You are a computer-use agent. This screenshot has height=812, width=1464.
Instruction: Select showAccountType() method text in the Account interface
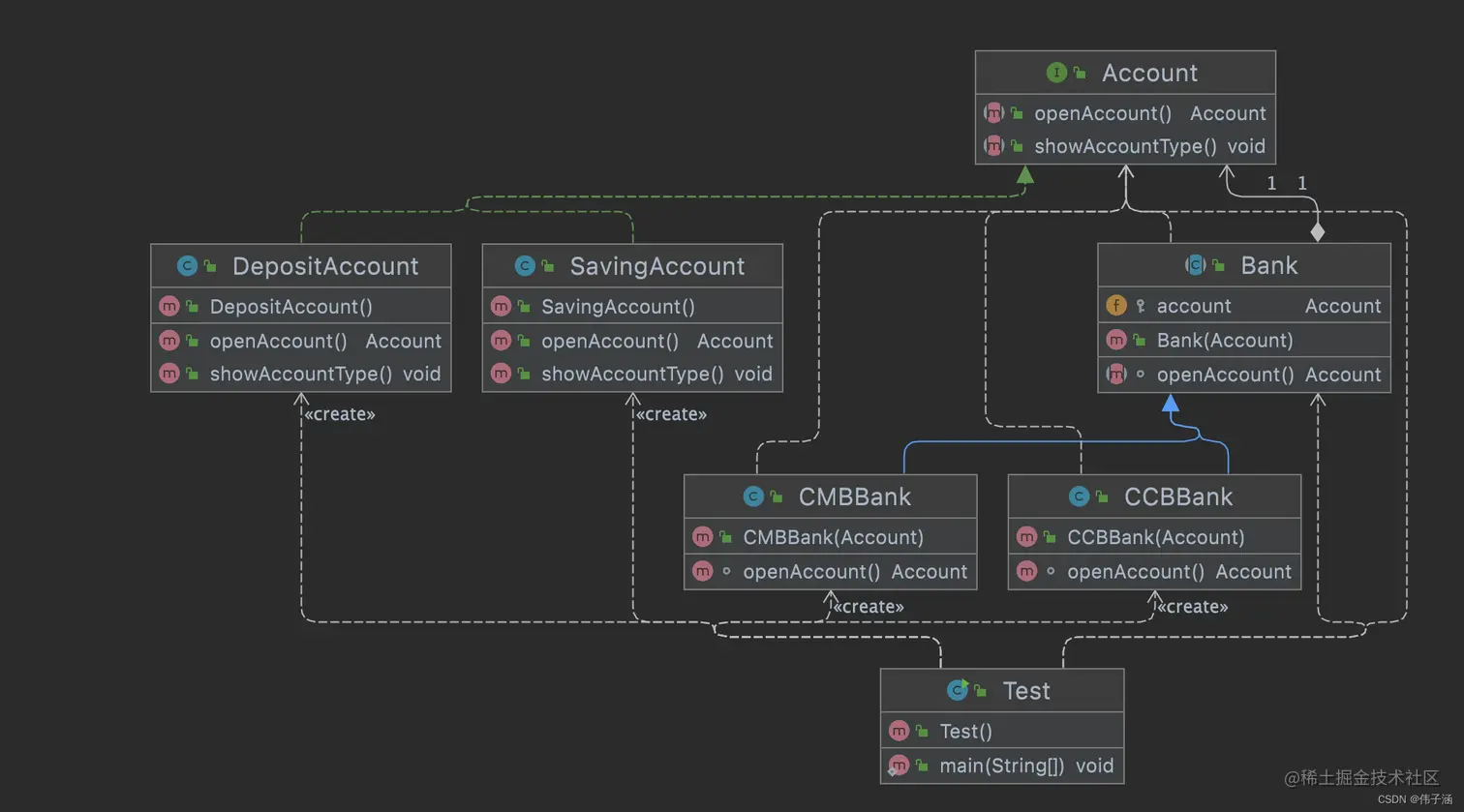(x=1125, y=146)
